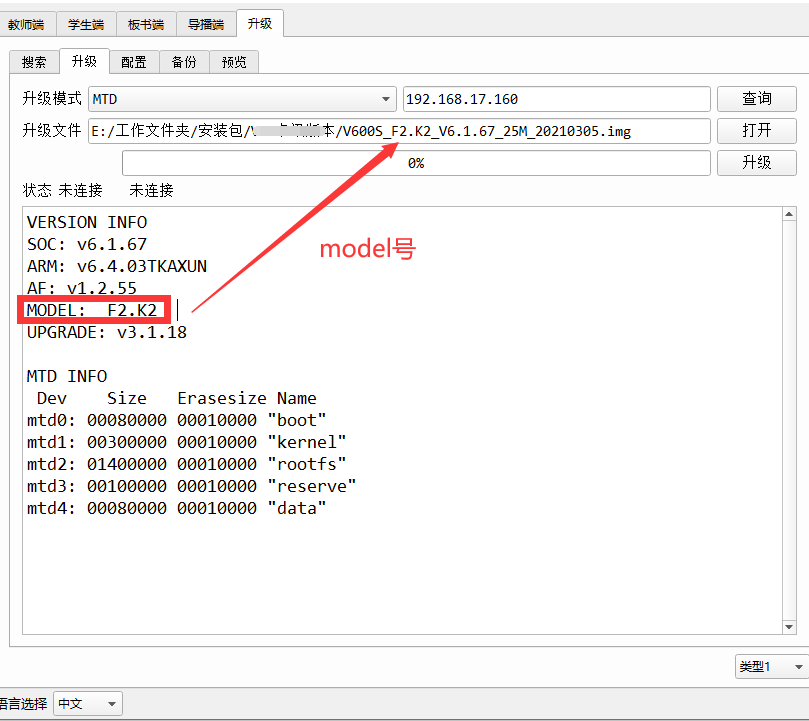Start upgrade with the 升级 button
Screen dimensions: 809x721
(x=757, y=163)
